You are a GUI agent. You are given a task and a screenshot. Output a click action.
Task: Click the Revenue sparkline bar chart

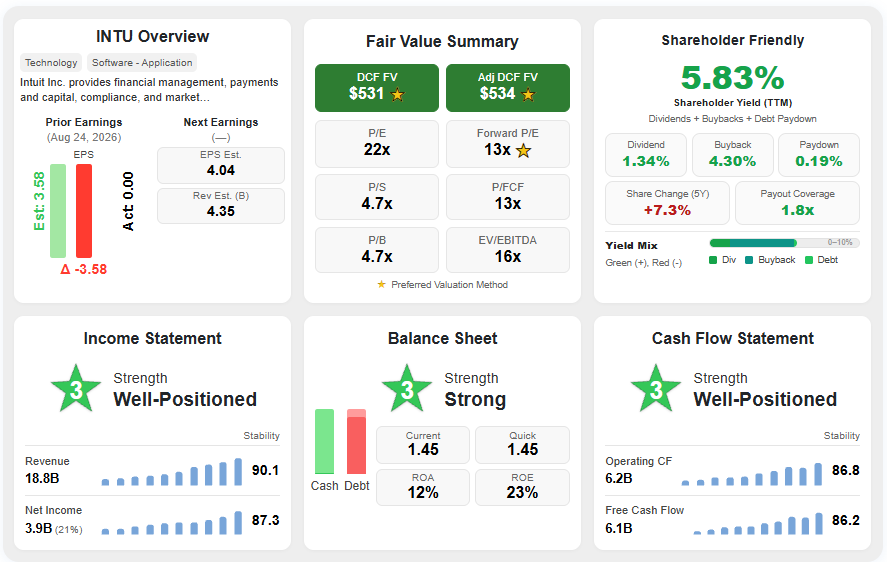pyautogui.click(x=172, y=472)
